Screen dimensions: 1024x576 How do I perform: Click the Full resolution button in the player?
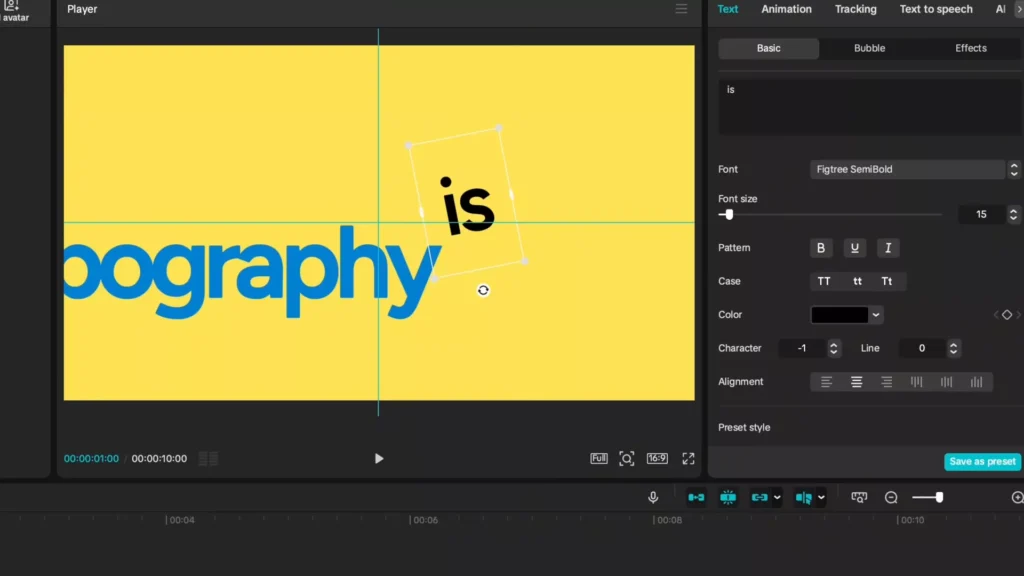coord(598,458)
